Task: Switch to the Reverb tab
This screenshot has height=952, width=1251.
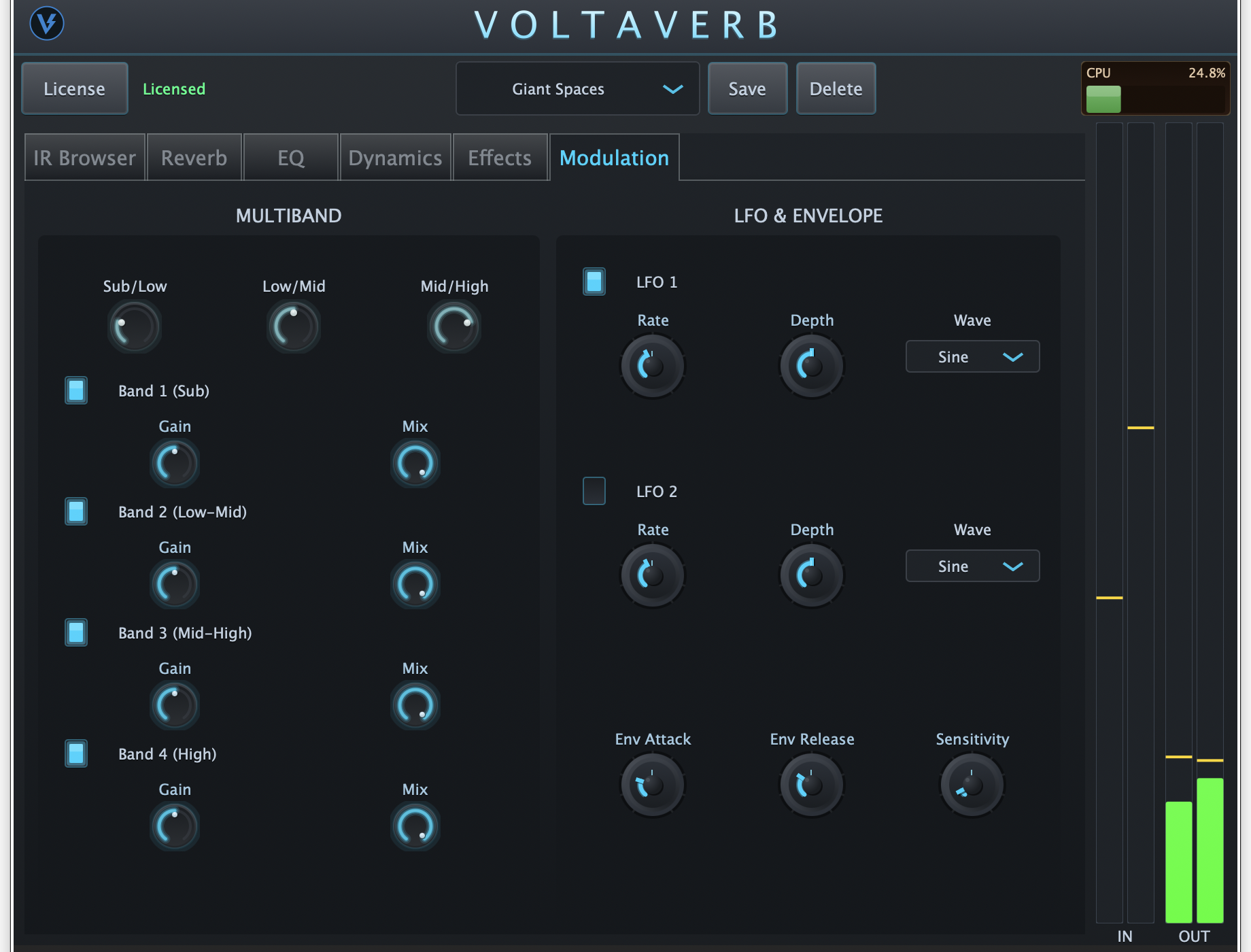Action: (x=194, y=157)
